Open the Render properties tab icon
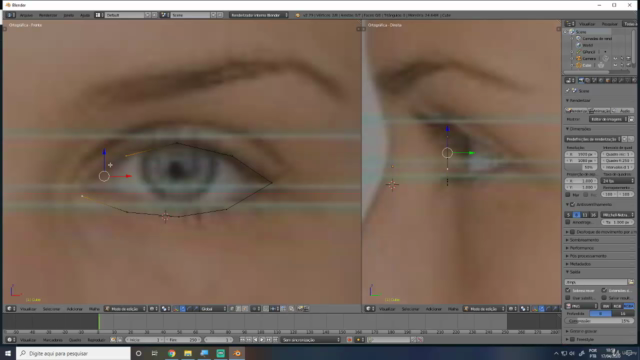Image resolution: width=640 pixels, height=360 pixels. click(x=581, y=80)
